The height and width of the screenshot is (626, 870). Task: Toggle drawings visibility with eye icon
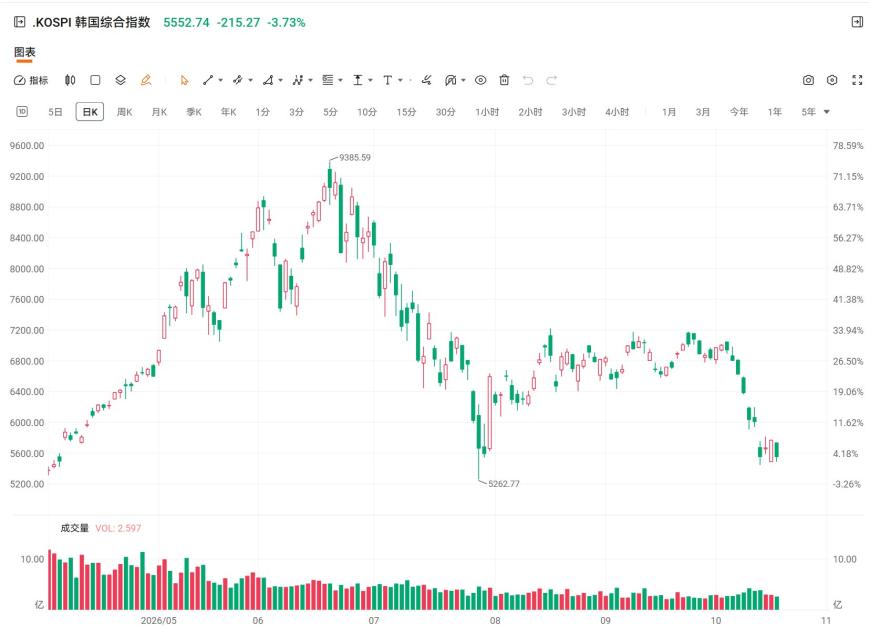(x=480, y=80)
